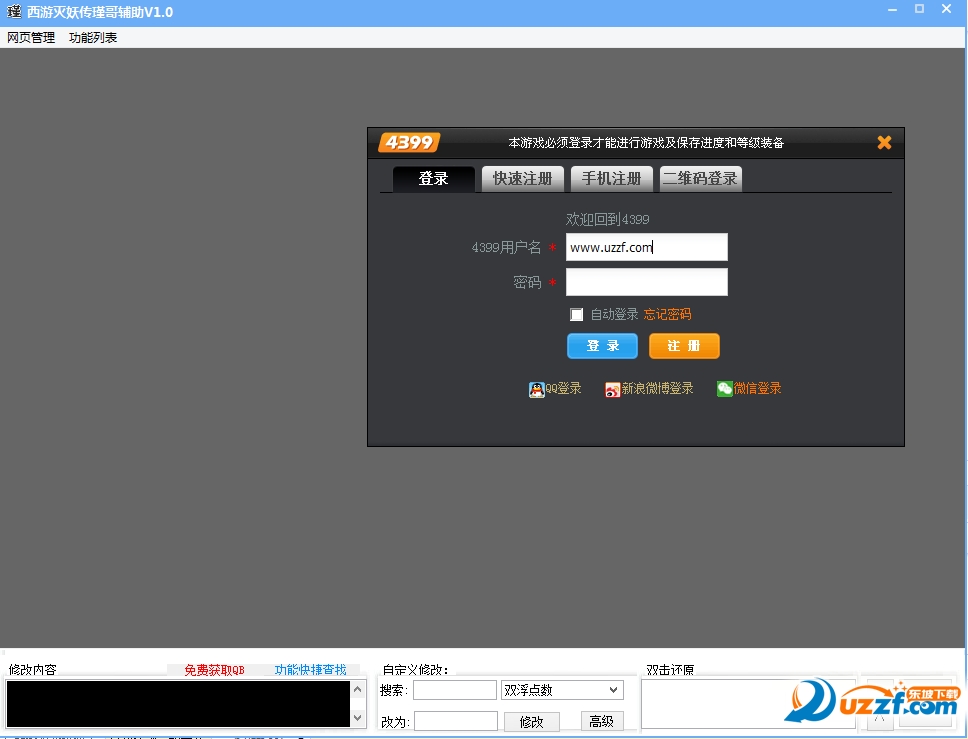Open the 新浪微博登录 link

(657, 388)
